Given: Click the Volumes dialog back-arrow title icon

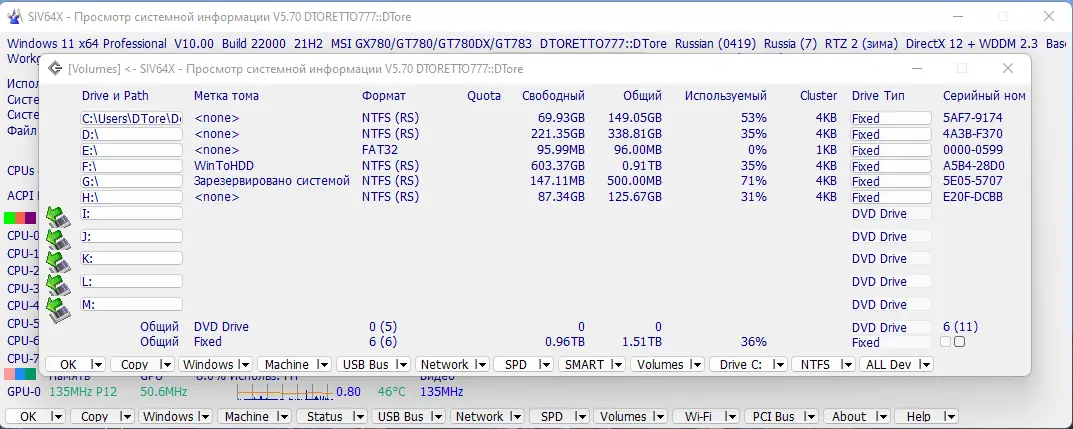Looking at the screenshot, I should coord(53,68).
